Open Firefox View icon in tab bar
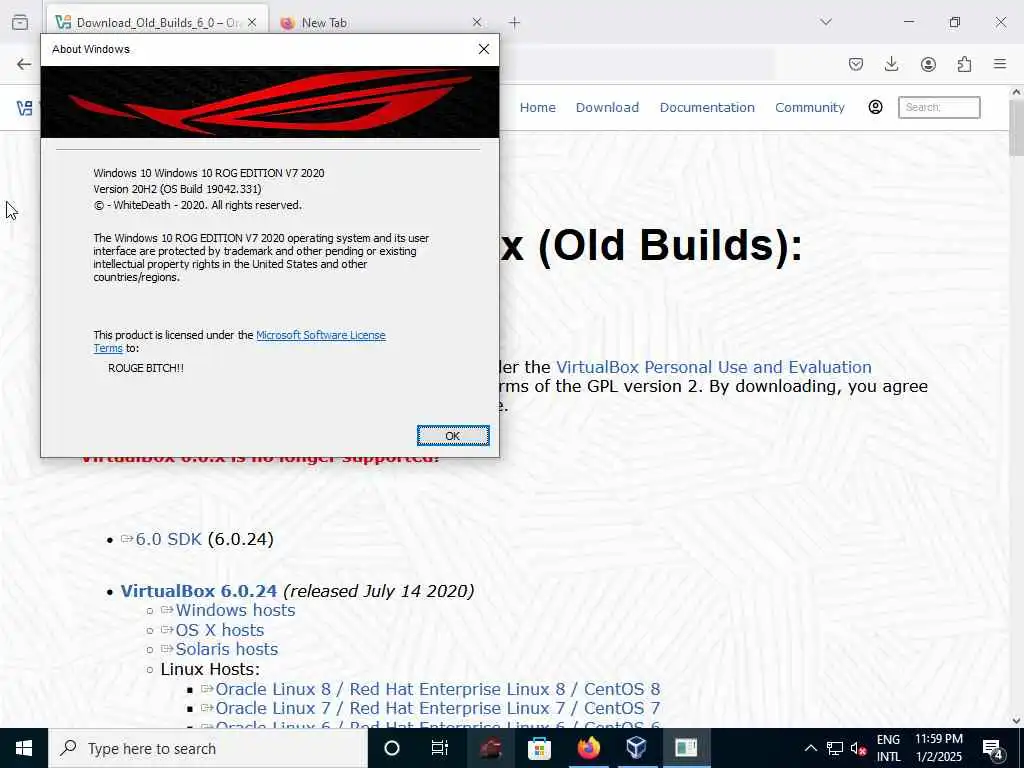Viewport: 1024px width, 768px height. click(20, 22)
